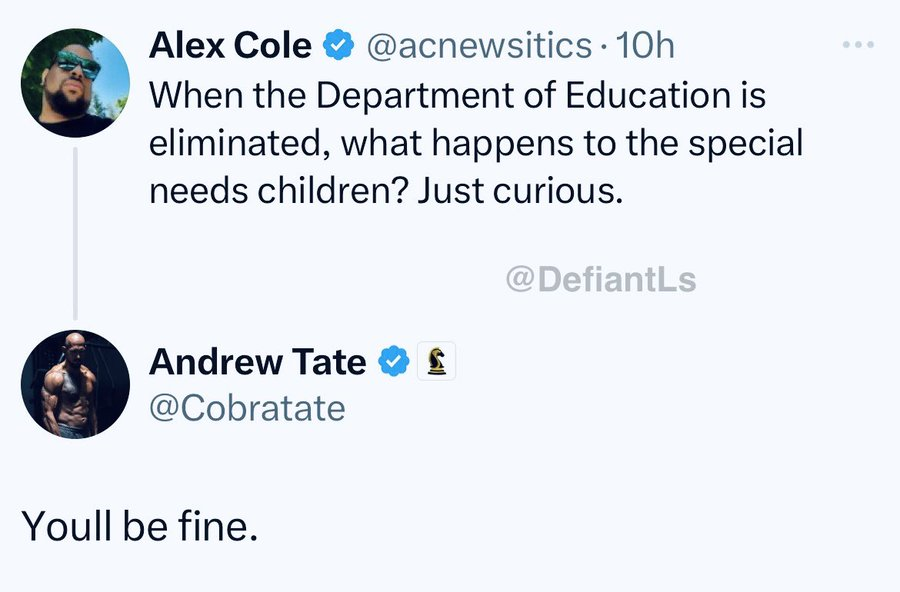Click the phrase "what happens to the special"
This screenshot has height=592, width=900.
click(x=572, y=142)
